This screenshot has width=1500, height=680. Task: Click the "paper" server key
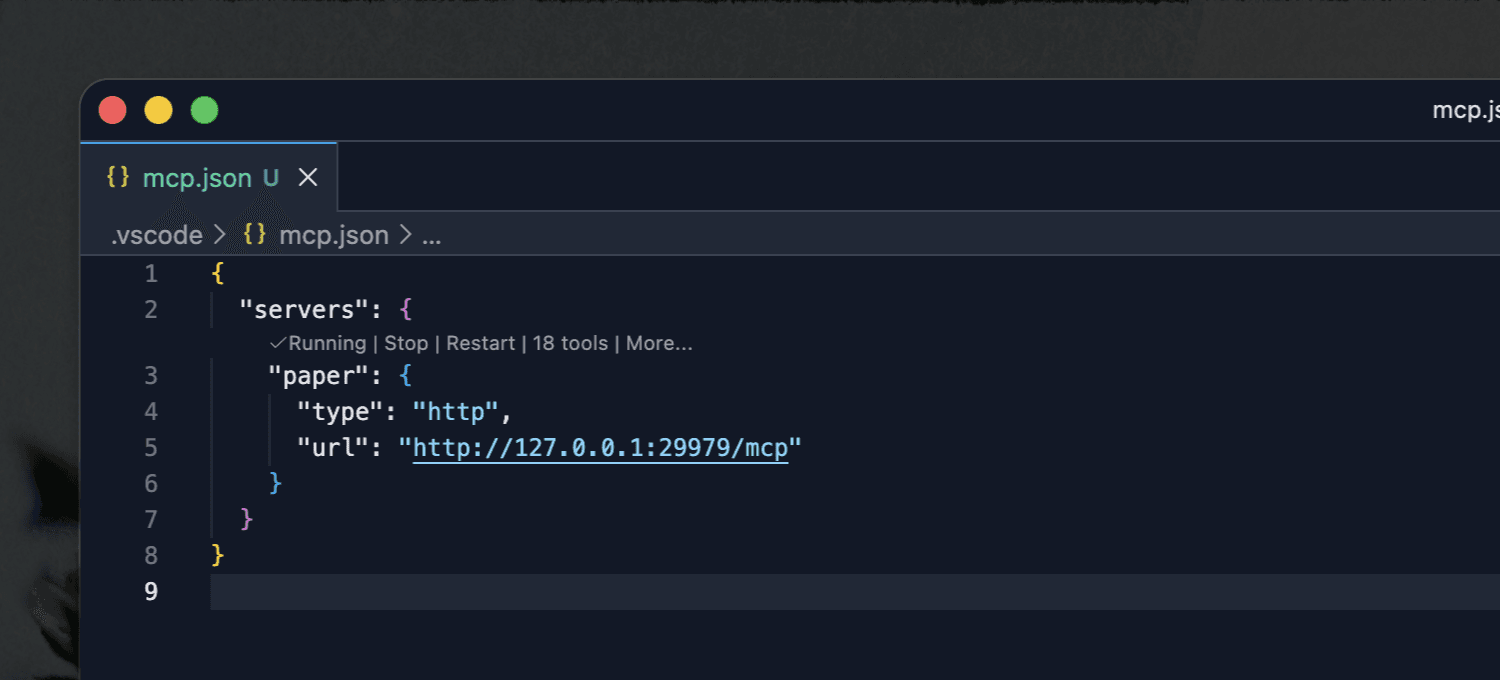click(x=312, y=375)
